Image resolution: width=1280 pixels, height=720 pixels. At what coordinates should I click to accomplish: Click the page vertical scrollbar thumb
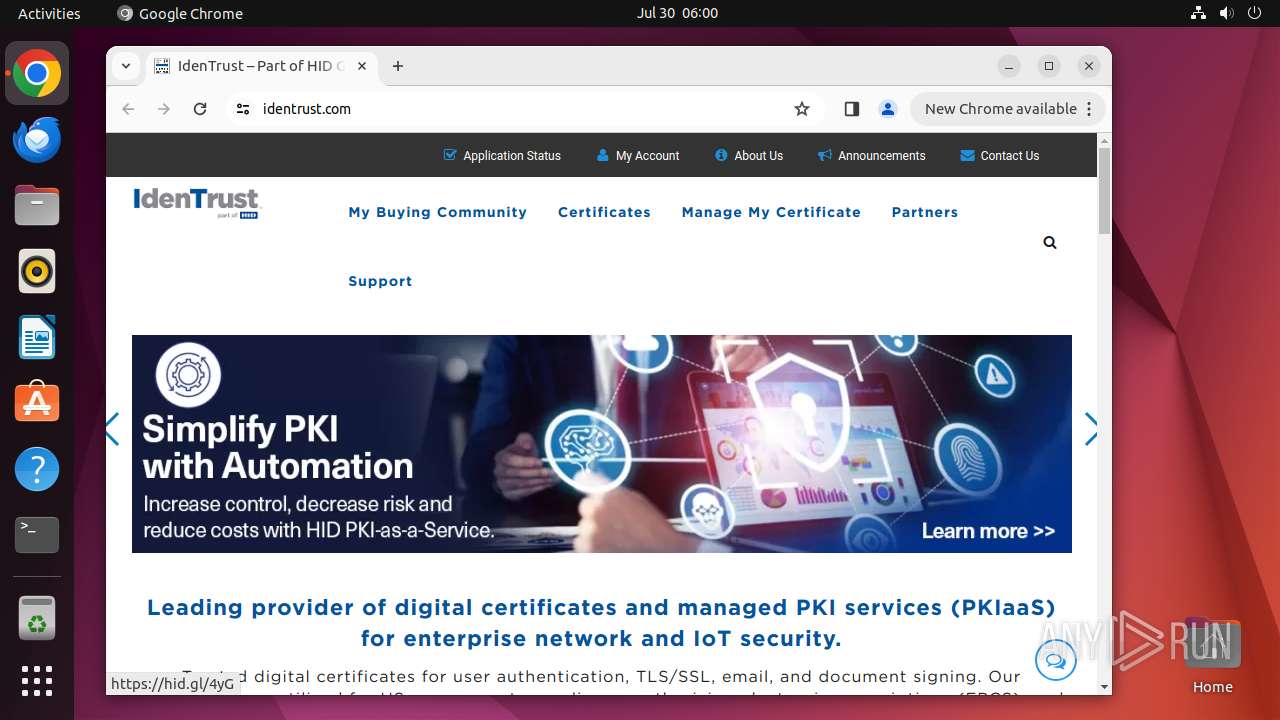1104,190
